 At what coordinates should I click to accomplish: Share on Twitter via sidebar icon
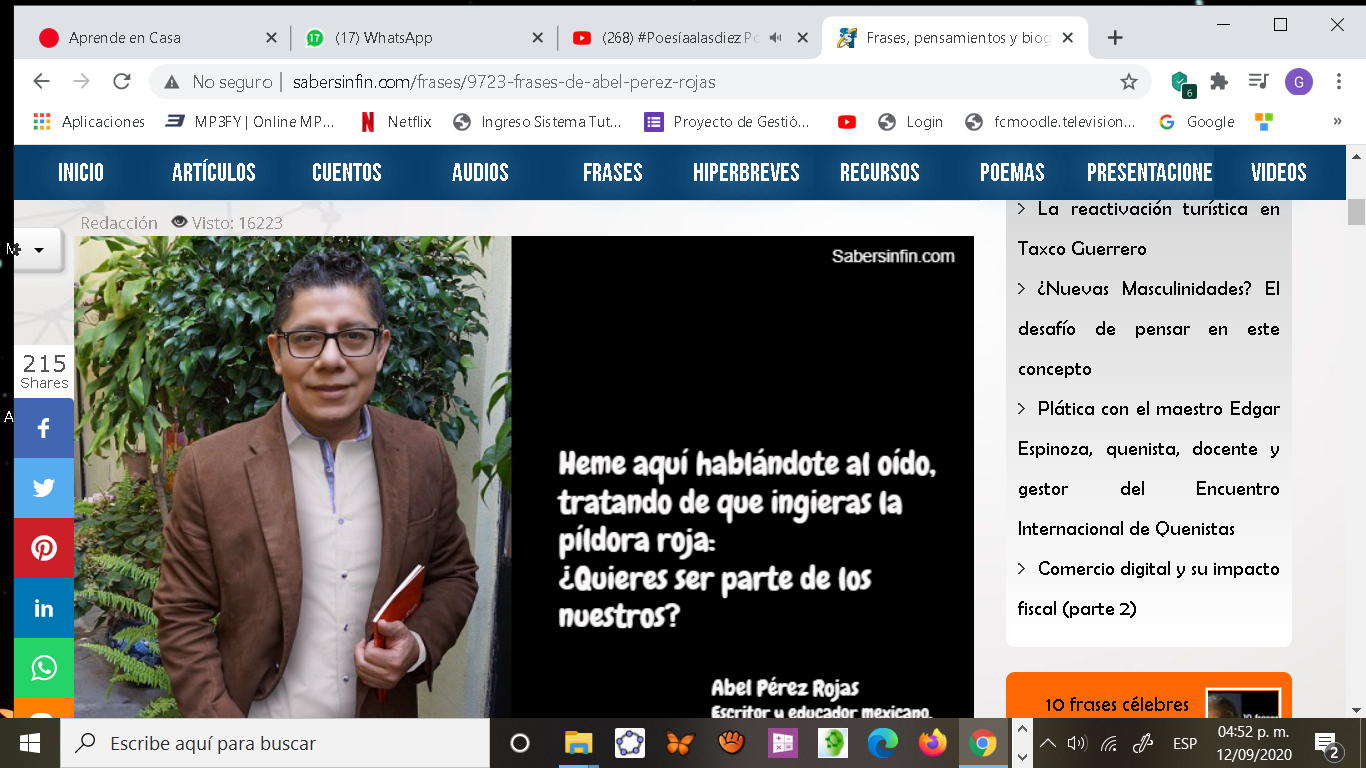44,488
